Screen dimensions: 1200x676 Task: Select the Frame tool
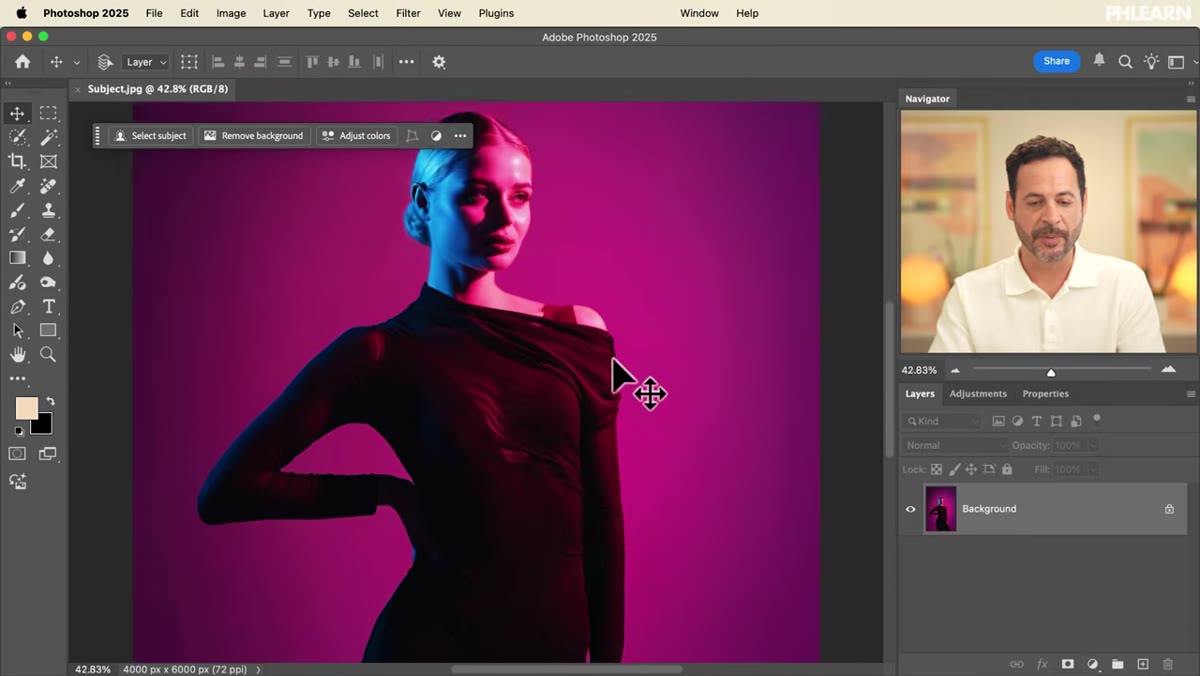coord(48,161)
